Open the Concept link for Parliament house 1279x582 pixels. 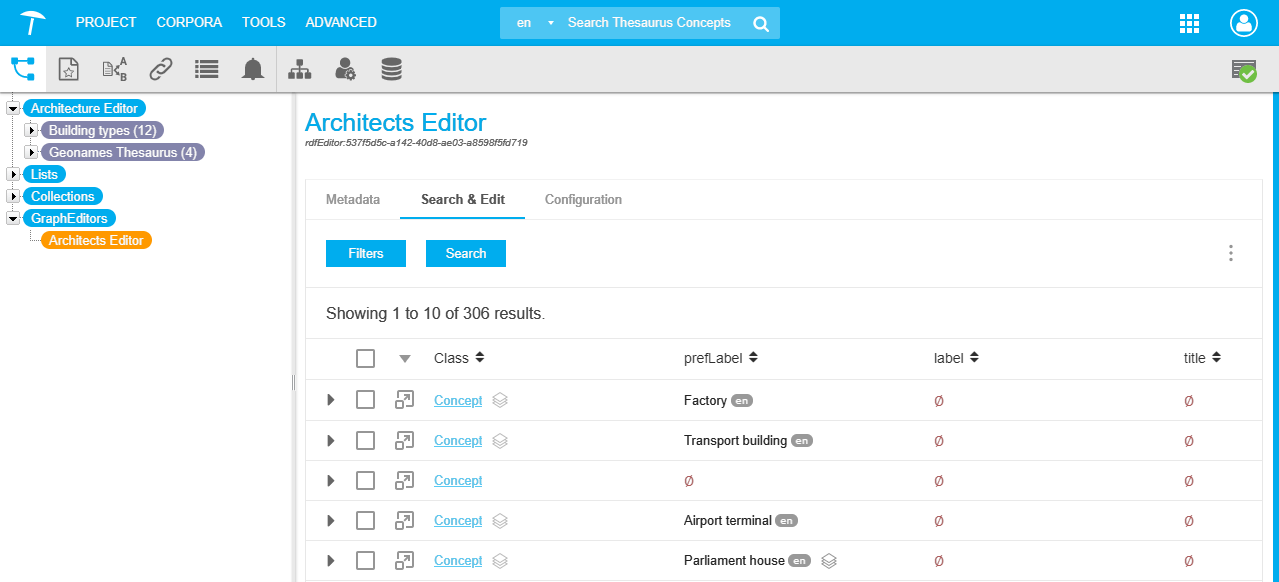point(458,560)
